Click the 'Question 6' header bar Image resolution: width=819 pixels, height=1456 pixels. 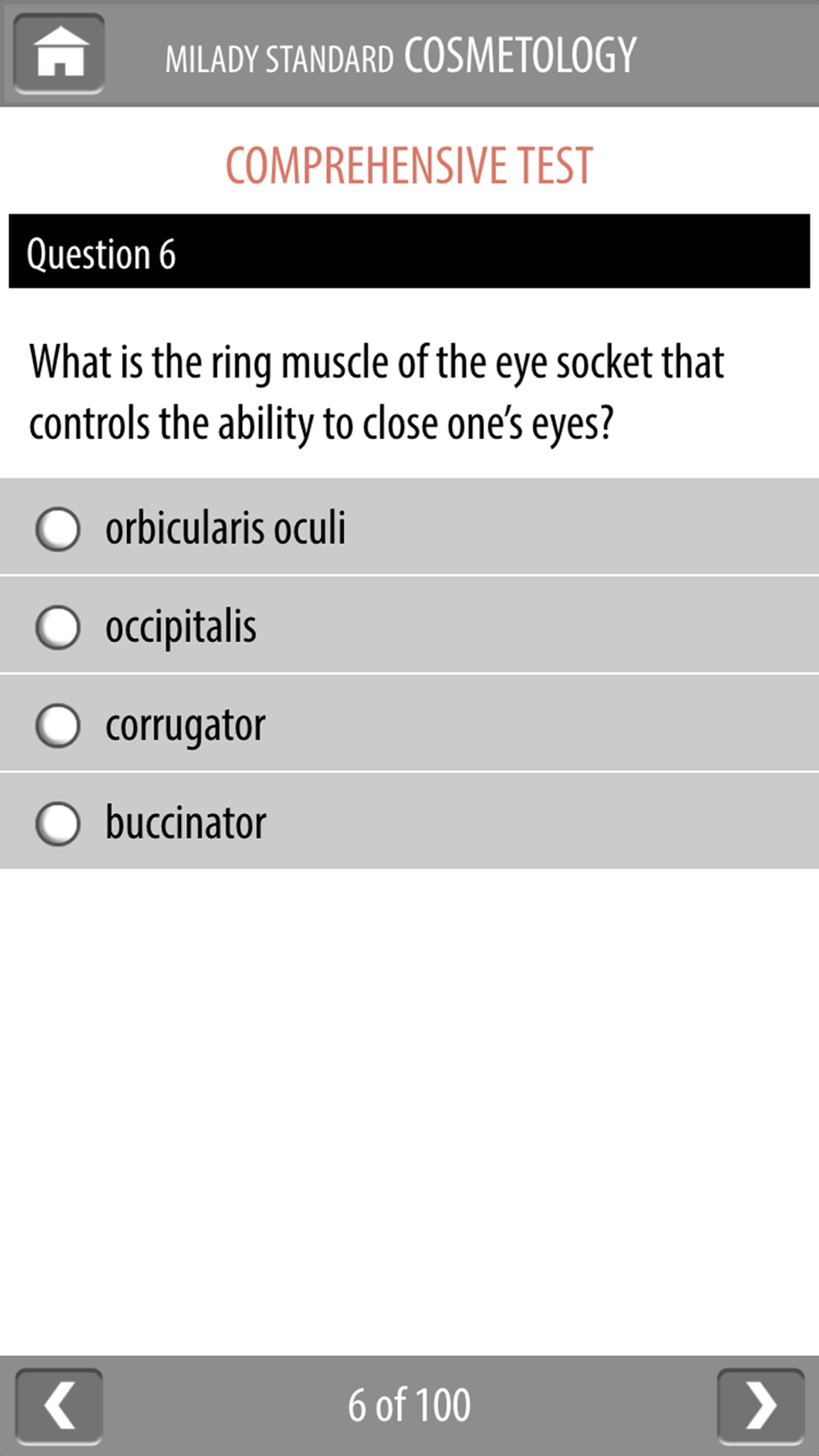tap(409, 252)
